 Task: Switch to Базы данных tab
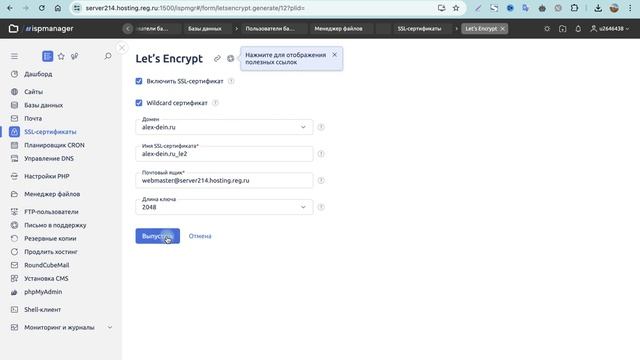point(205,29)
